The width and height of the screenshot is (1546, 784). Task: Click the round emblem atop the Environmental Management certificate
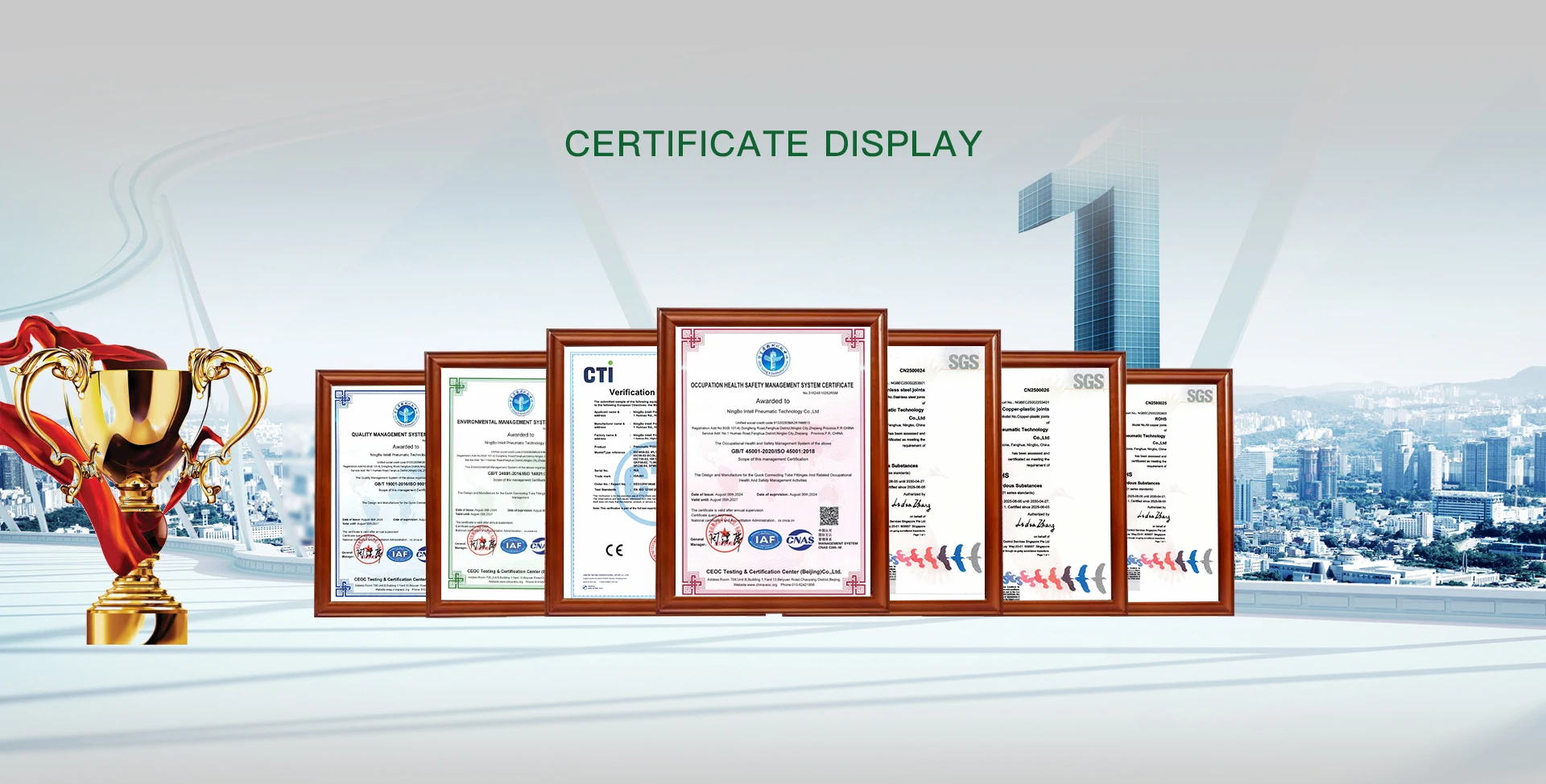521,402
